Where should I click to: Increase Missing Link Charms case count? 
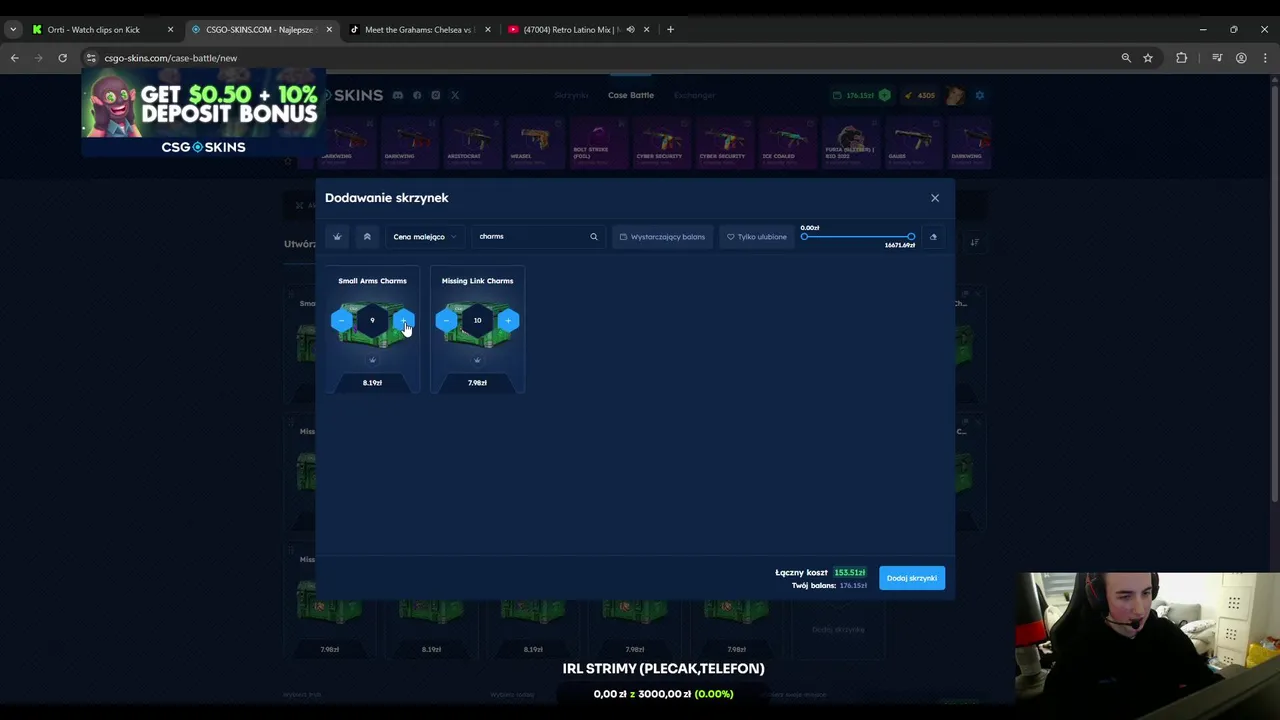508,320
